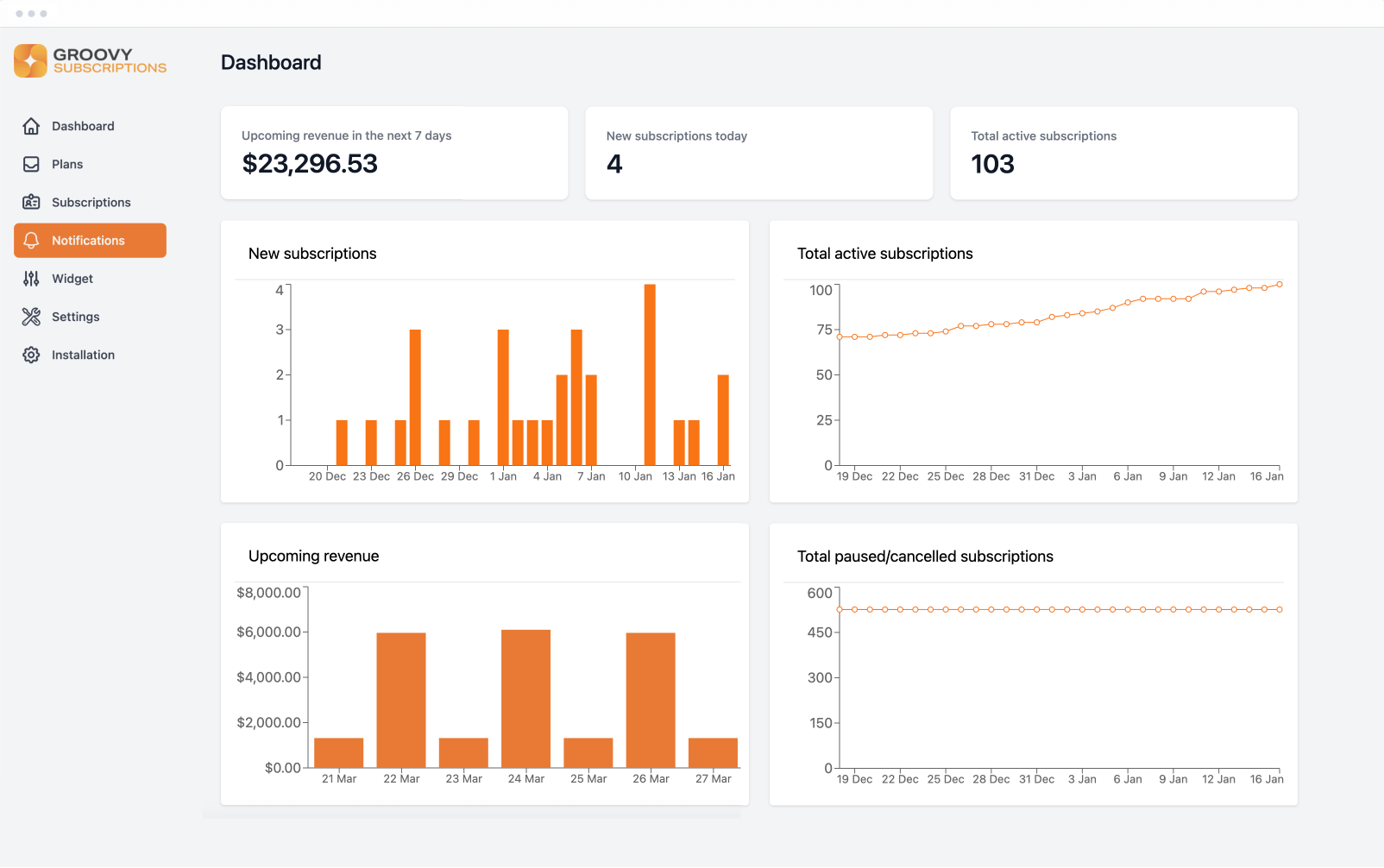The height and width of the screenshot is (868, 1384).
Task: Click the 27 Mar upcoming revenue bar
Action: point(713,752)
